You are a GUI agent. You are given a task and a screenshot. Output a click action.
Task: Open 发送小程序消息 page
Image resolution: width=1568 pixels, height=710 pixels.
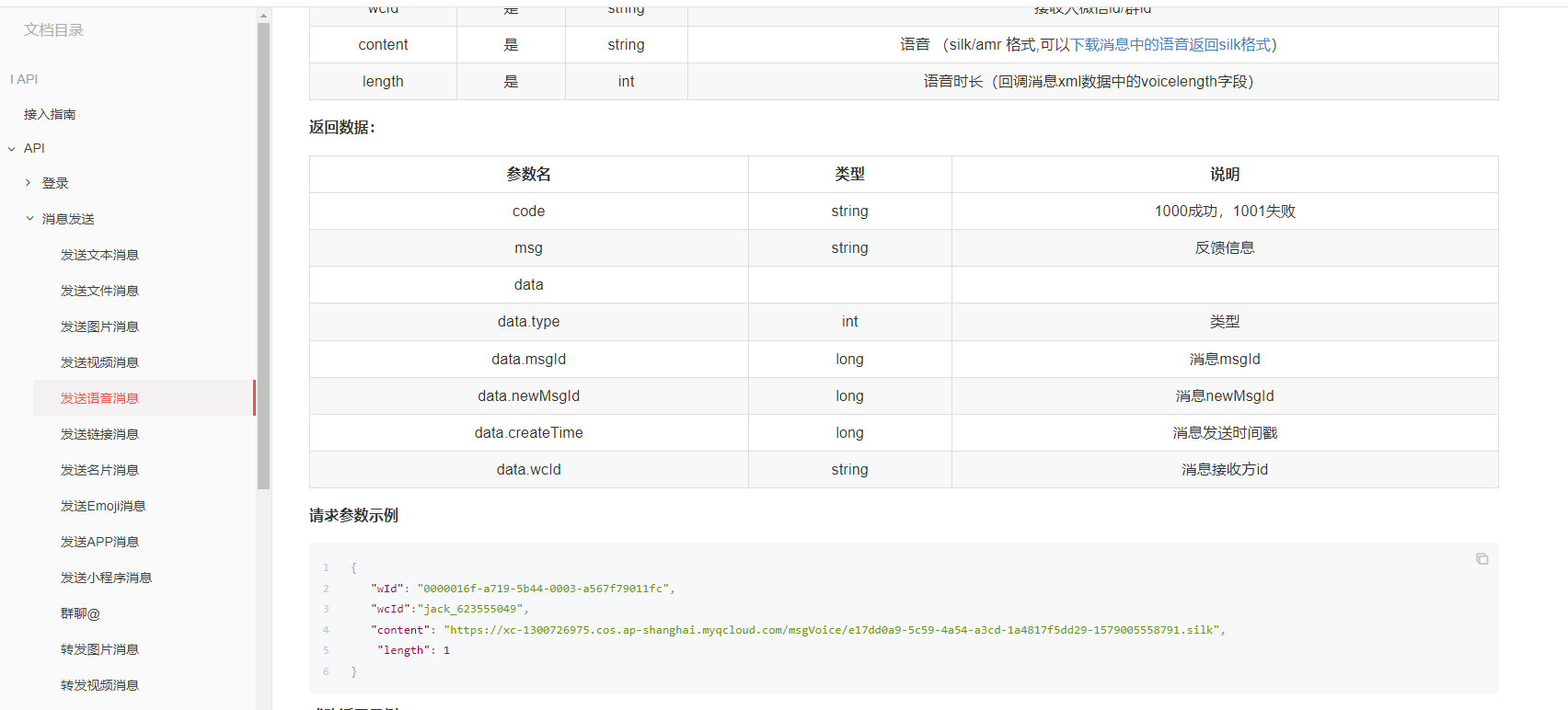pyautogui.click(x=106, y=578)
